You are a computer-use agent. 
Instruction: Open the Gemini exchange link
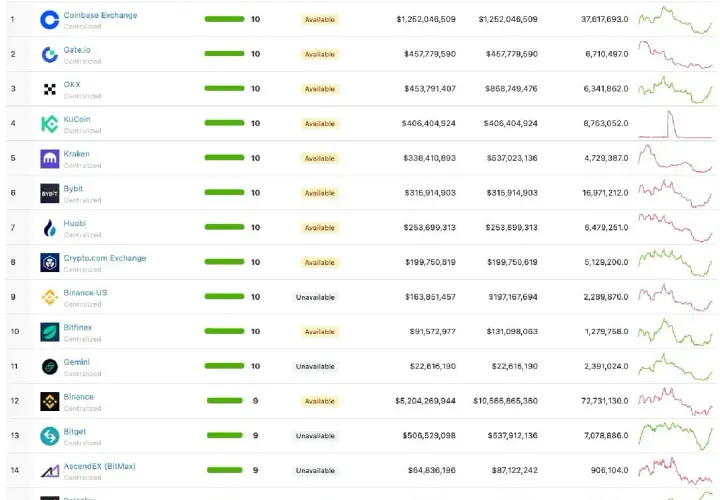[77, 362]
